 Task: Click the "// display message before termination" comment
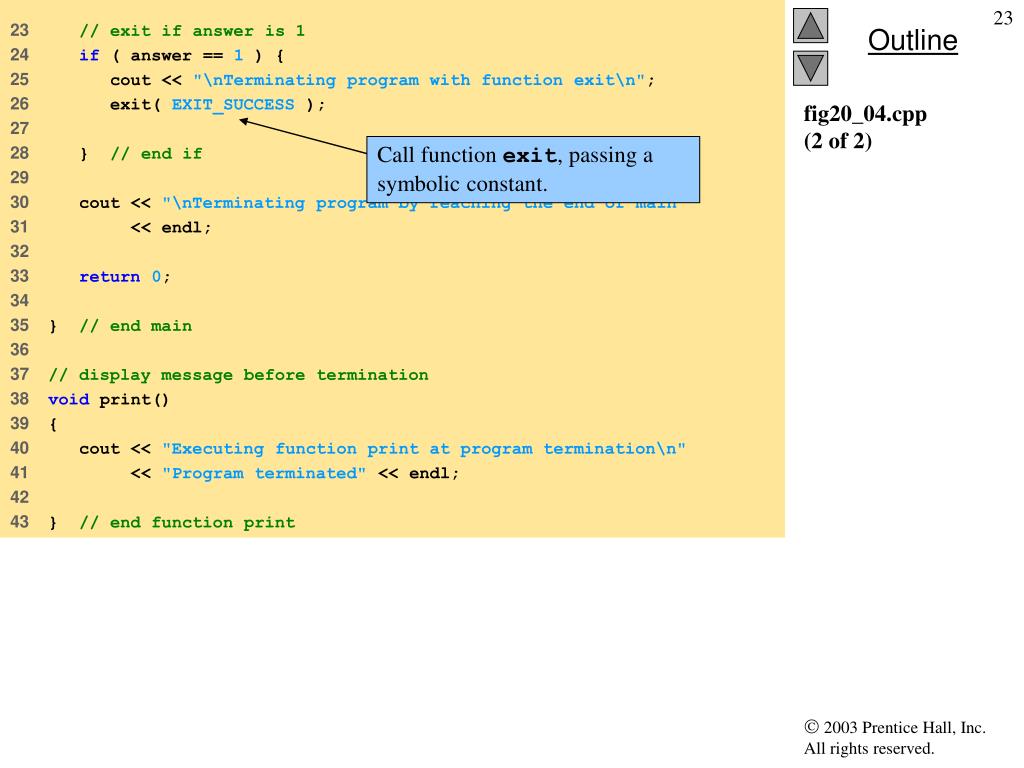point(238,375)
